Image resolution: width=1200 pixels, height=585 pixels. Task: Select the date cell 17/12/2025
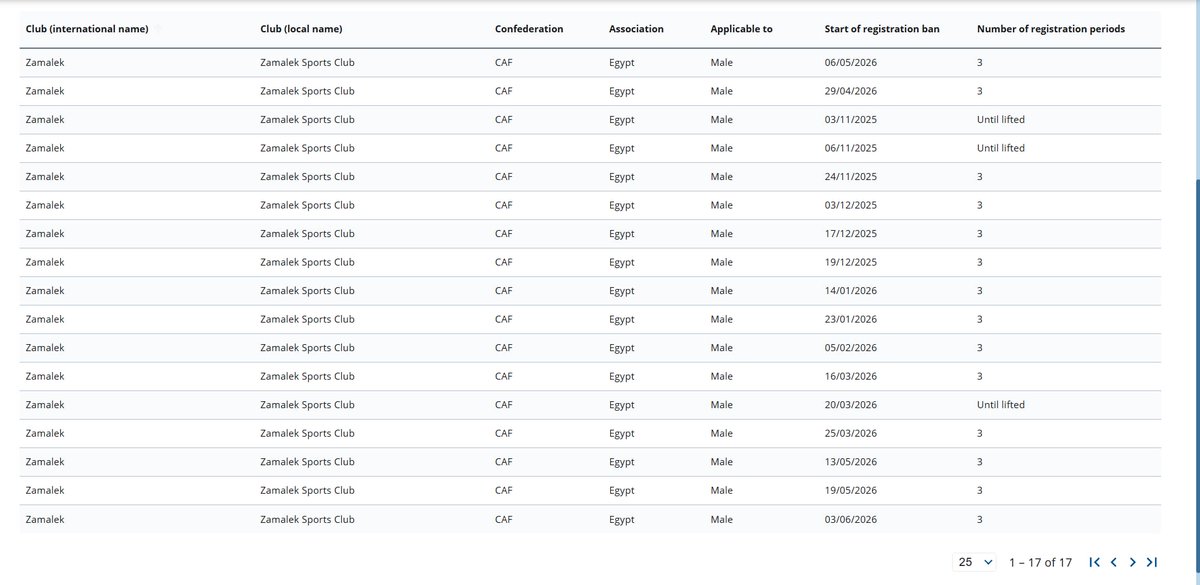coord(851,234)
